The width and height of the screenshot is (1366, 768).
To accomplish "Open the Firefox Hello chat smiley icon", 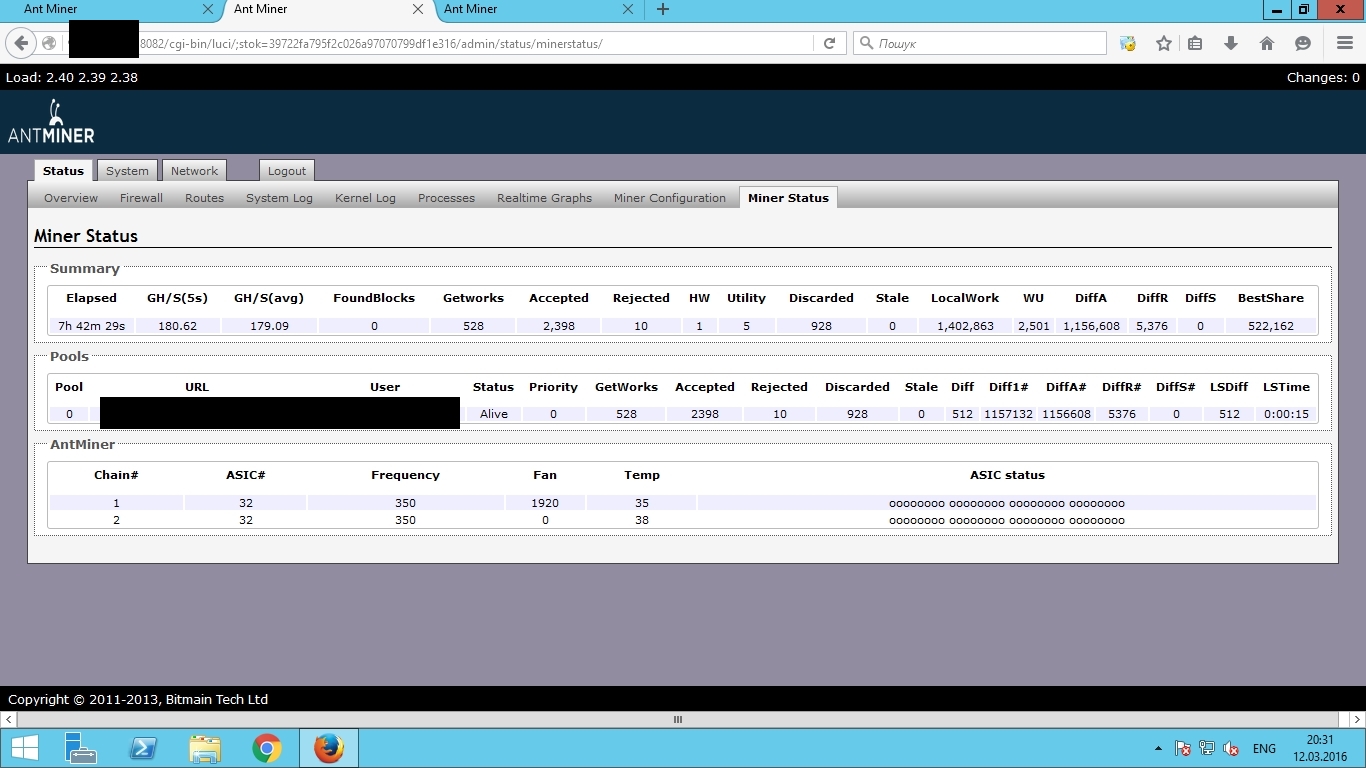I will pos(1303,43).
